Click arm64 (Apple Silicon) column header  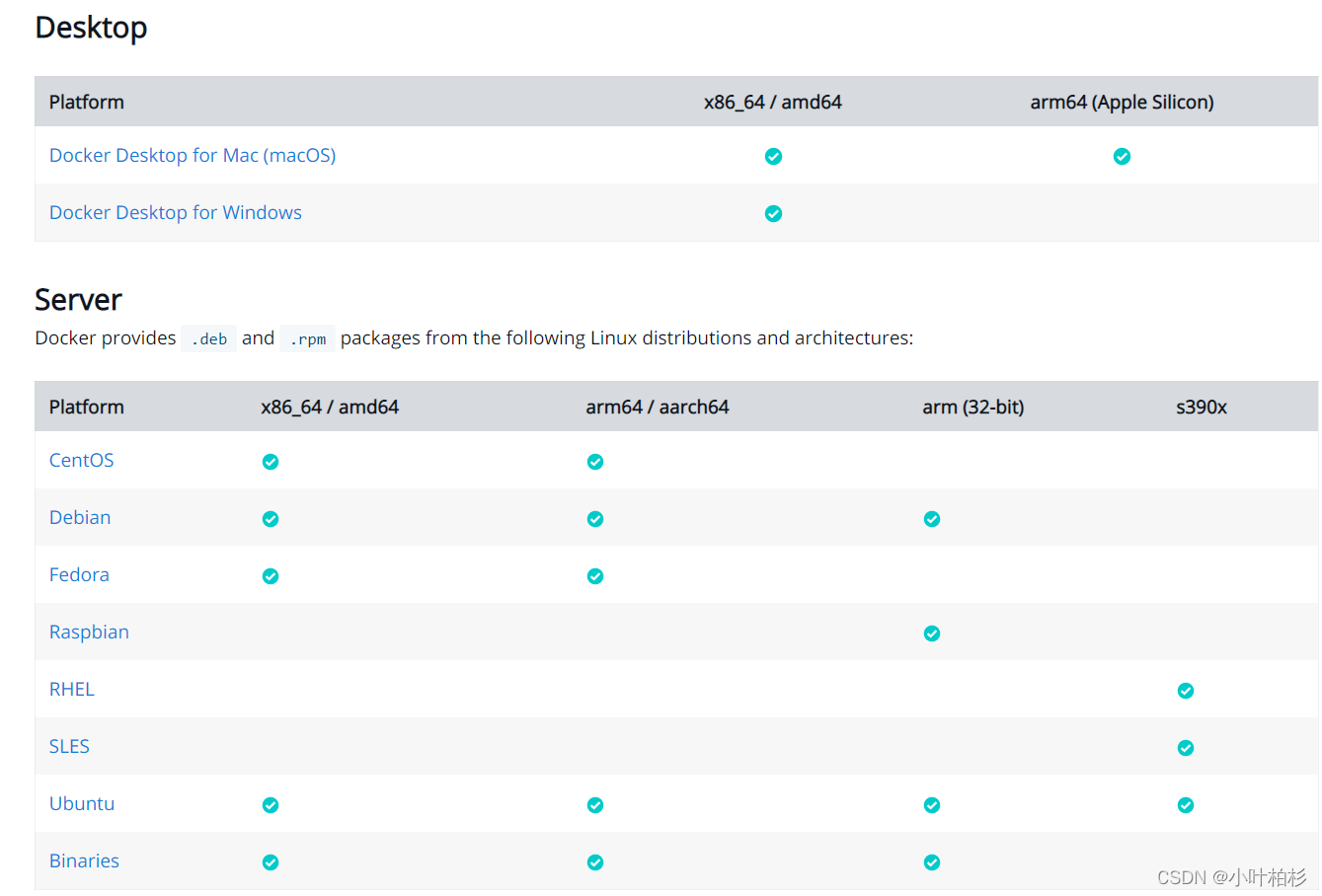1123,102
